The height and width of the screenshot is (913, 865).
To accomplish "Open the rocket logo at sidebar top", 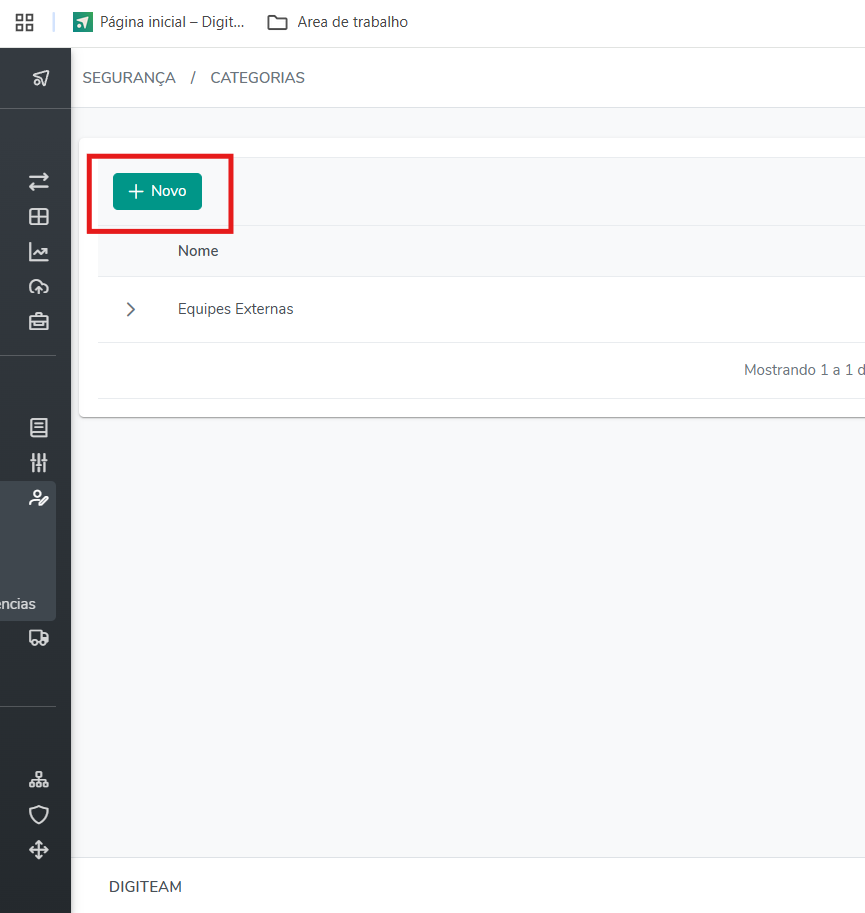I will tap(40, 78).
